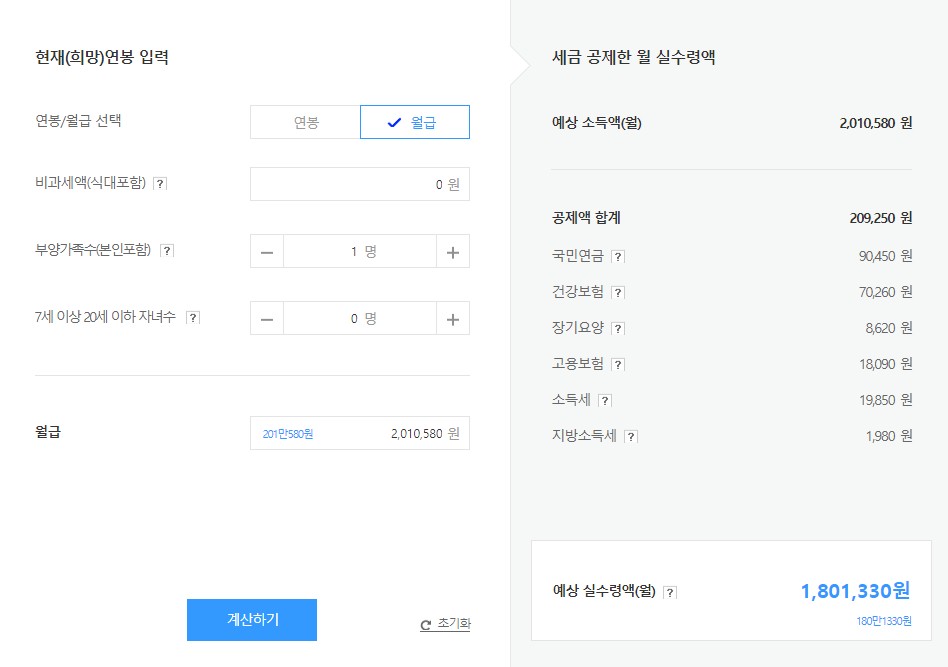Open help icon next to 비과세액(식대포함)
This screenshot has height=667, width=948.
point(160,183)
